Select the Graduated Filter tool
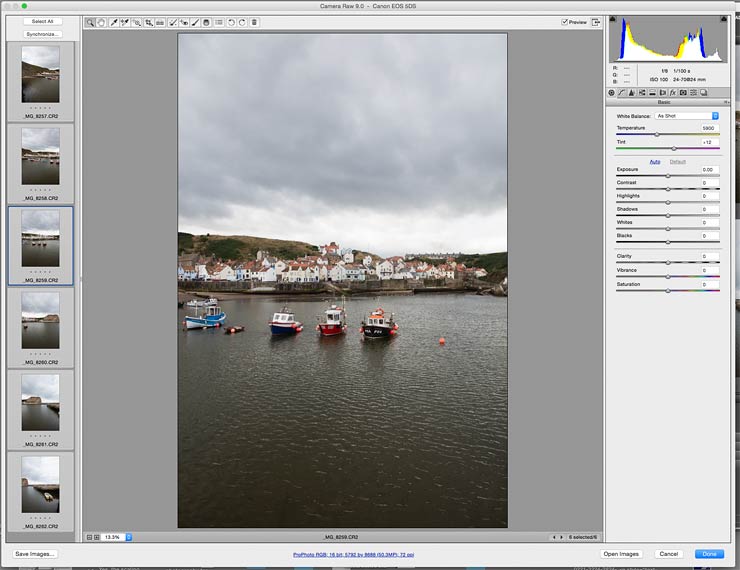Viewport: 740px width, 570px height. (x=207, y=22)
